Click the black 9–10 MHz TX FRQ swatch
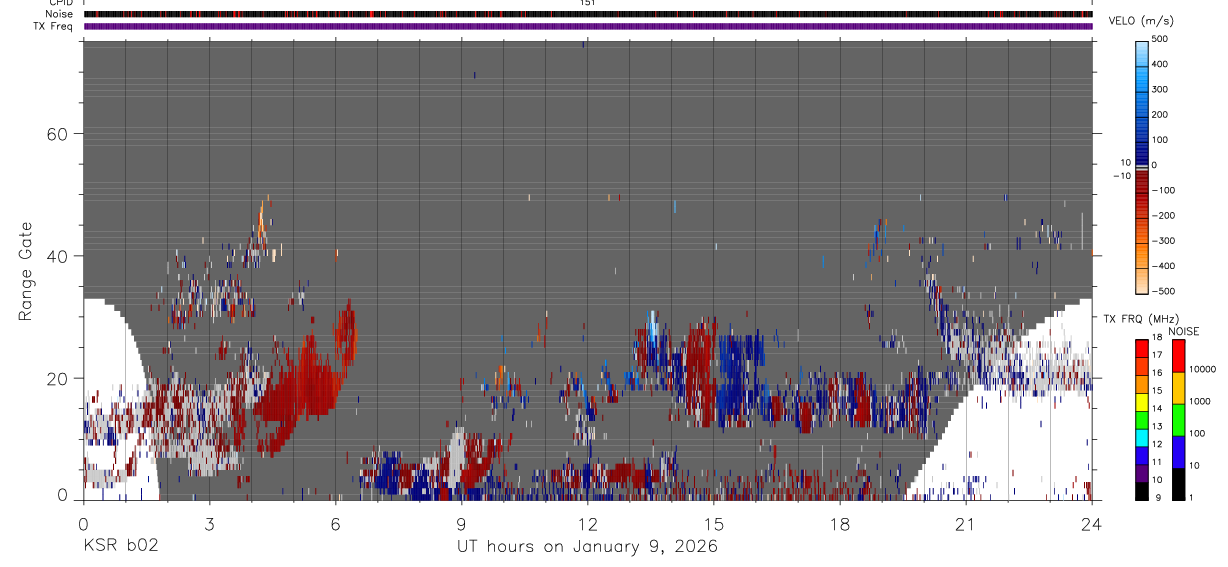 pyautogui.click(x=1142, y=491)
